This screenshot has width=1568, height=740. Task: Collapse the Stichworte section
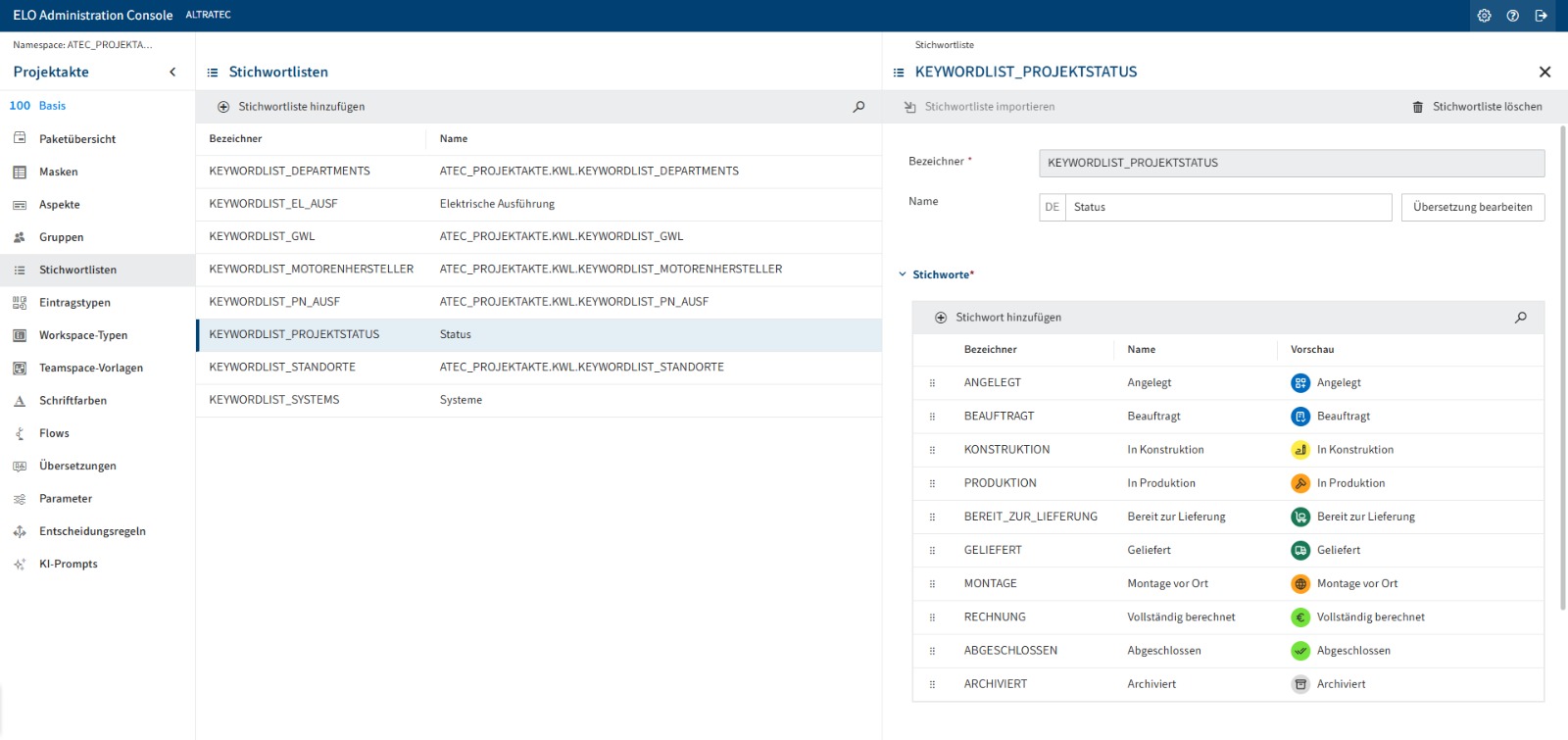[x=903, y=274]
